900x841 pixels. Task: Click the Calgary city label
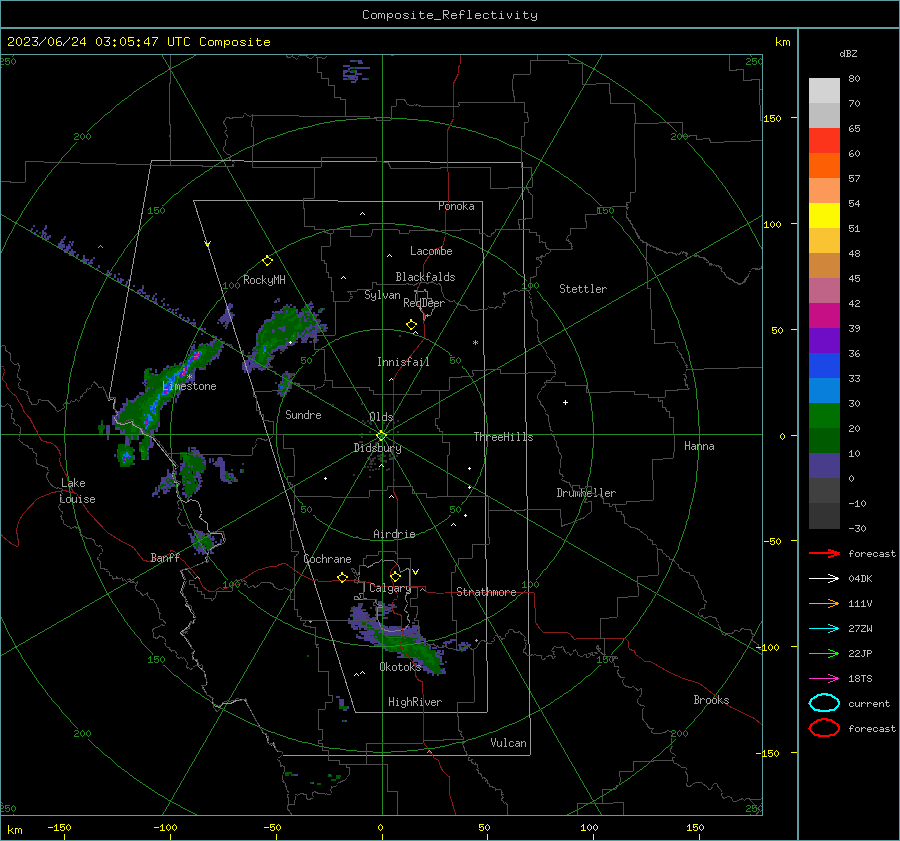tap(390, 588)
